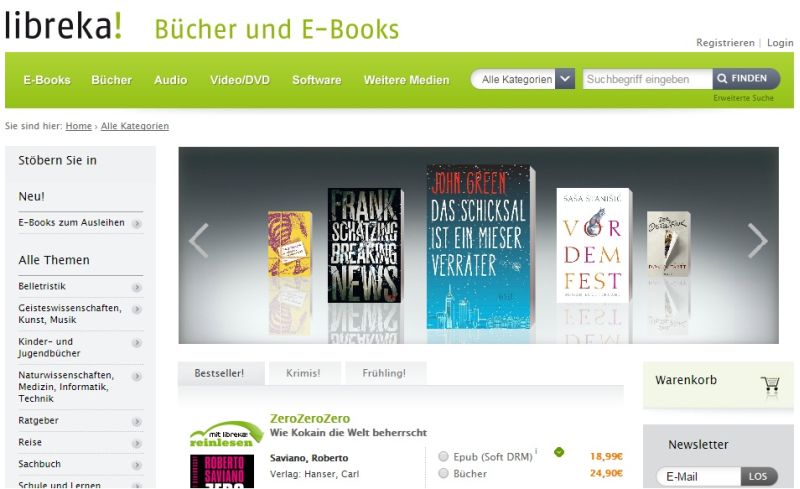Screen dimensions: 800x489
Task: Open John Green book cover in carousel
Action: tap(480, 247)
